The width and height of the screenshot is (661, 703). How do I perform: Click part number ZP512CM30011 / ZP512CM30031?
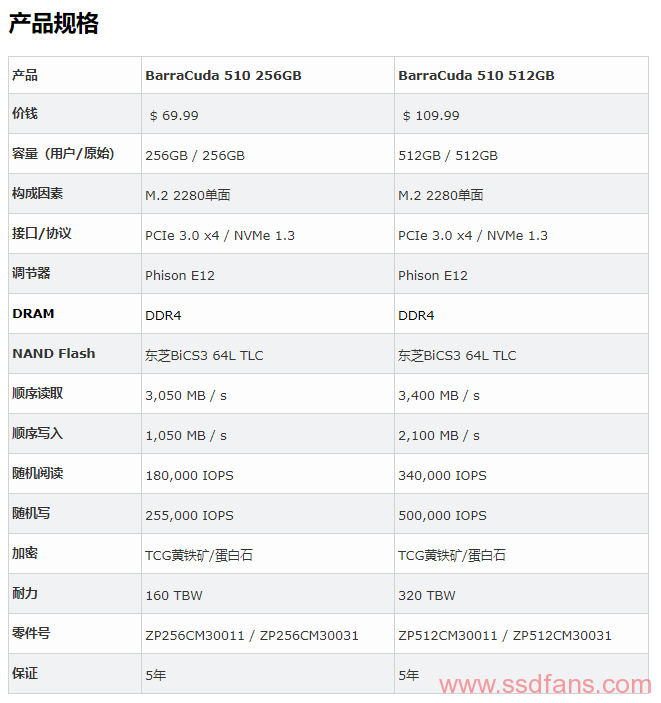505,635
